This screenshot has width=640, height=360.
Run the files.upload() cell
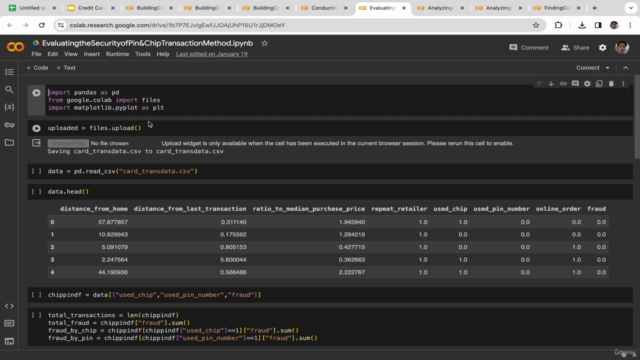click(36, 128)
